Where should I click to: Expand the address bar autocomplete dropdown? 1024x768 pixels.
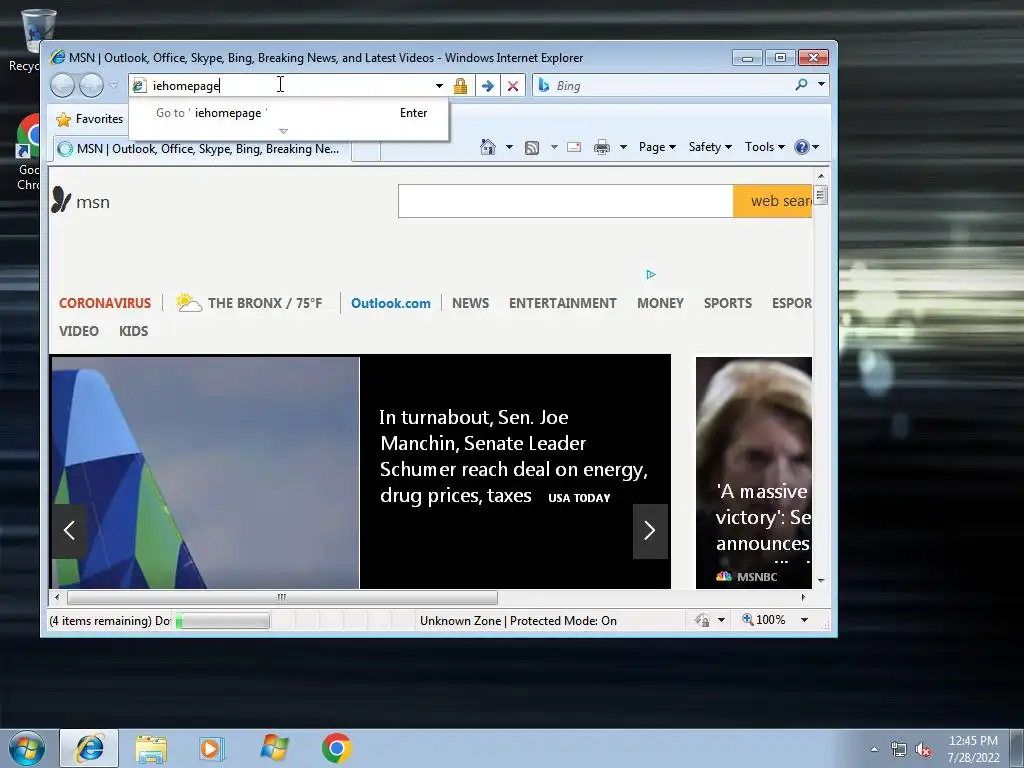(440, 86)
